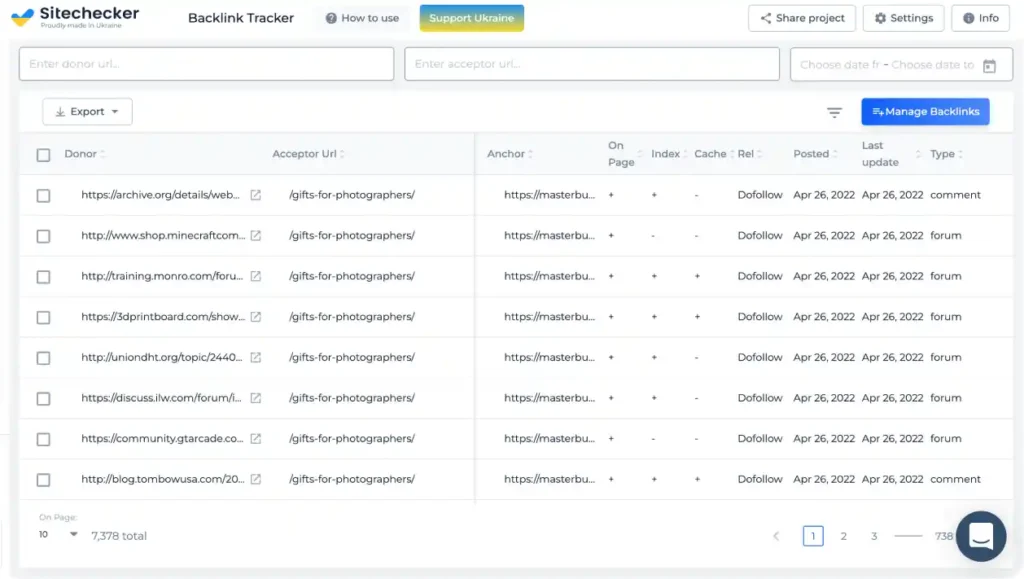This screenshot has height=579, width=1024.
Task: Check the training.monro.com row checkbox
Action: [x=43, y=277]
